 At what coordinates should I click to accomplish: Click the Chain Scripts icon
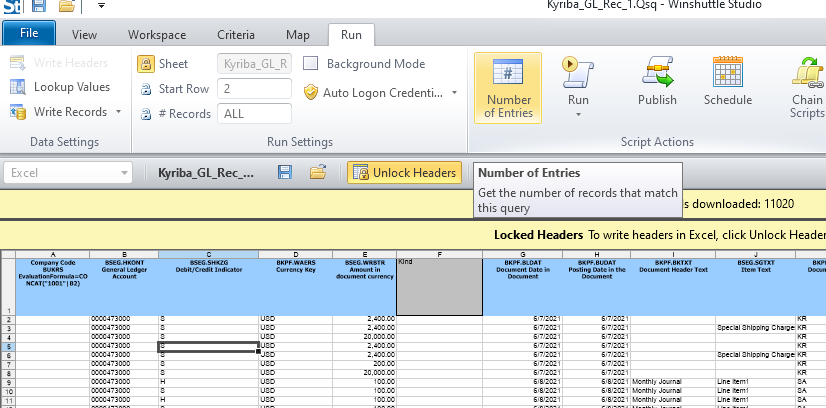(806, 75)
